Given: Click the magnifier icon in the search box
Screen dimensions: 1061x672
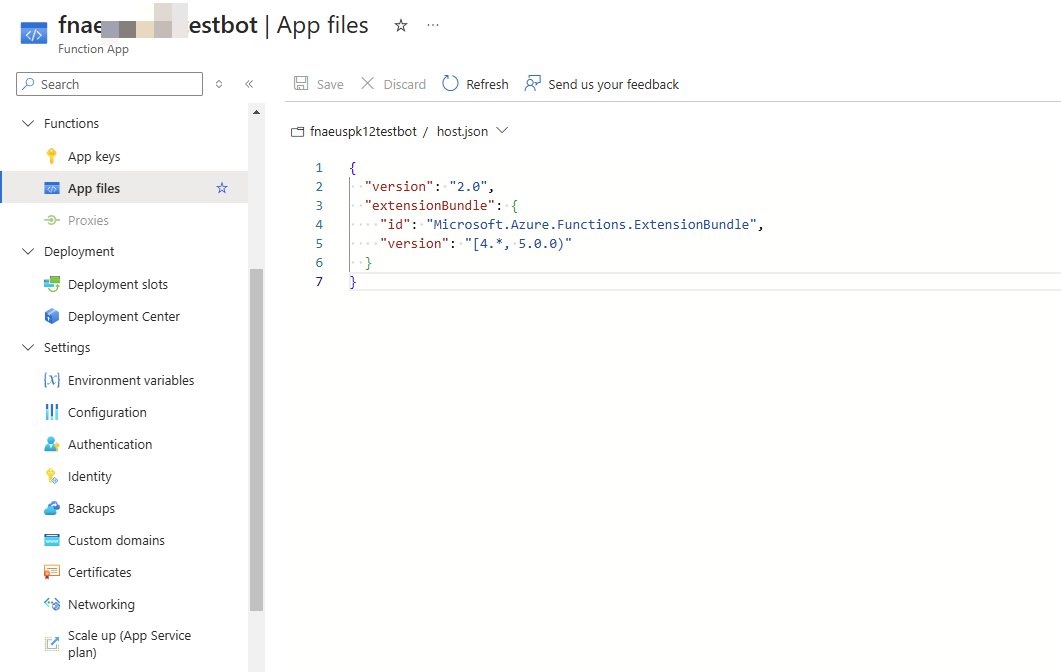Looking at the screenshot, I should coord(28,84).
